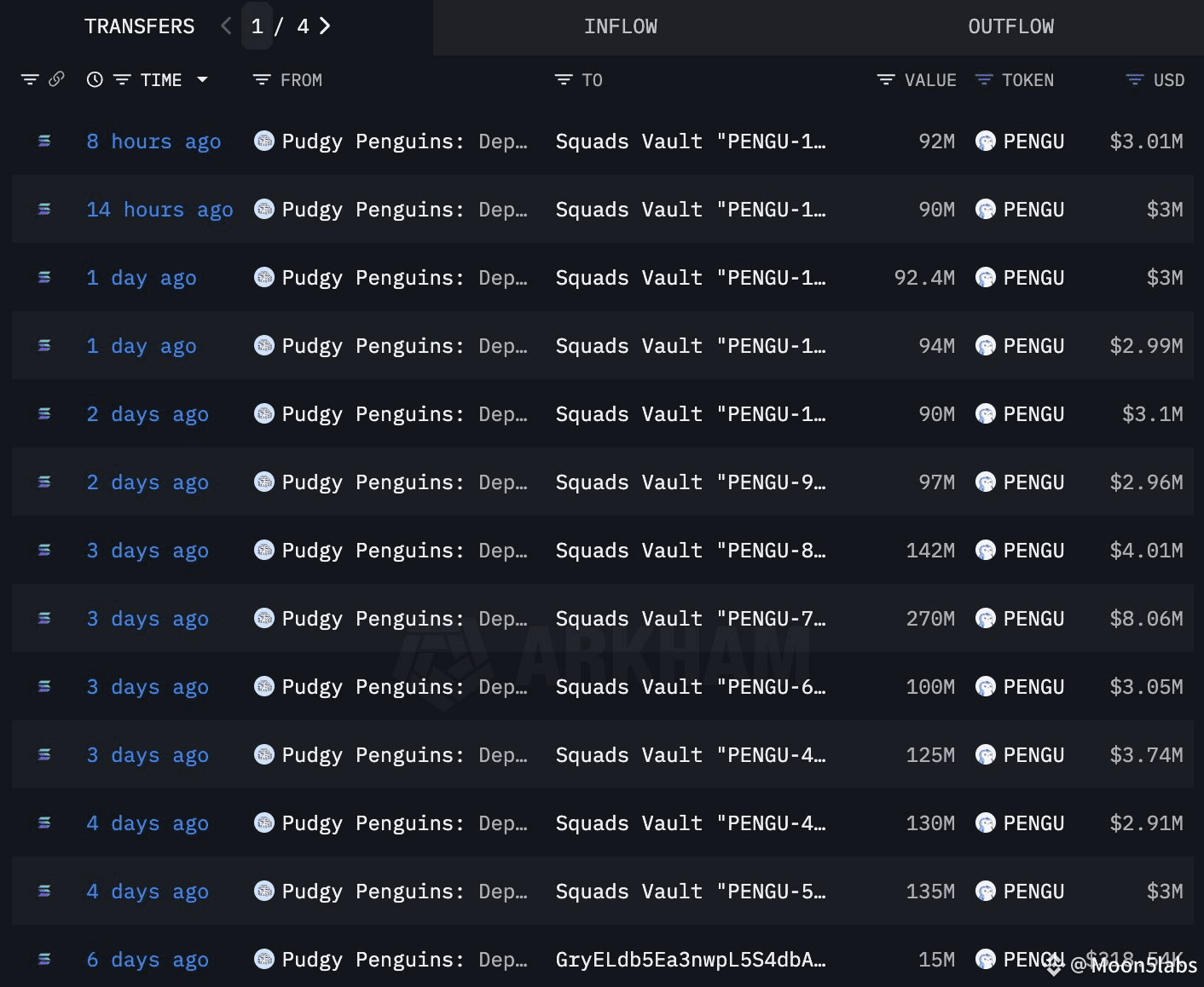This screenshot has width=1204, height=987.
Task: Open the 6 days ago transaction link
Action: (148, 960)
